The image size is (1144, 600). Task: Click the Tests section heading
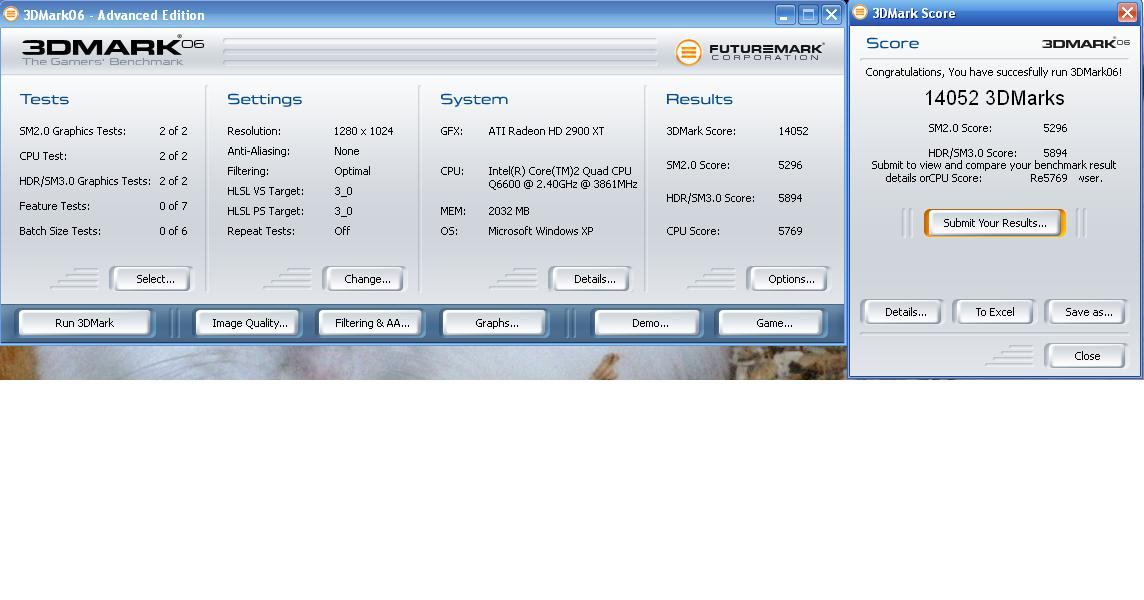pyautogui.click(x=45, y=99)
